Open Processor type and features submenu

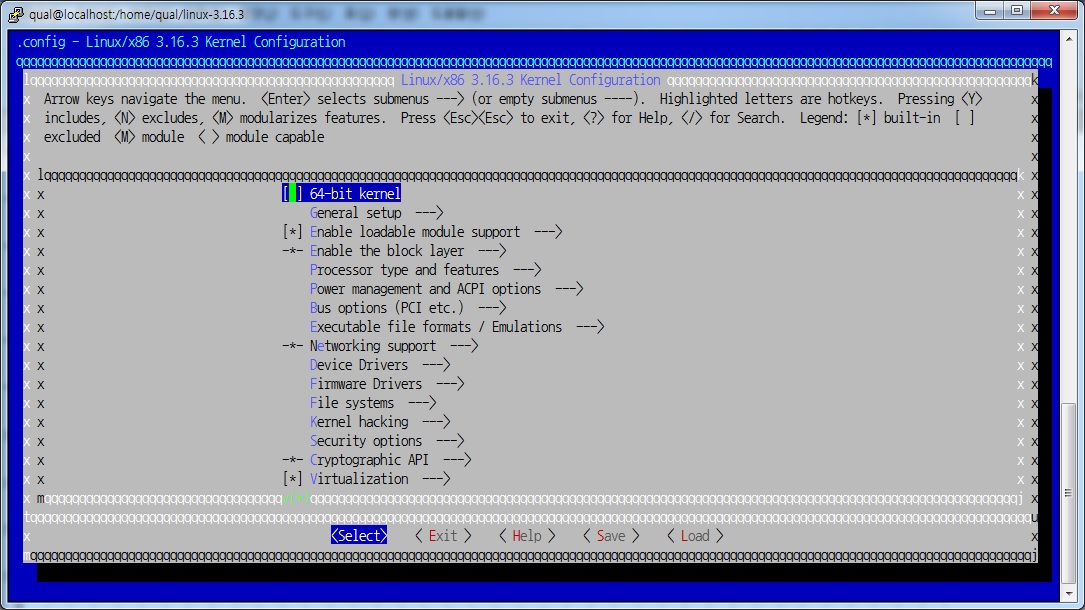click(x=426, y=270)
